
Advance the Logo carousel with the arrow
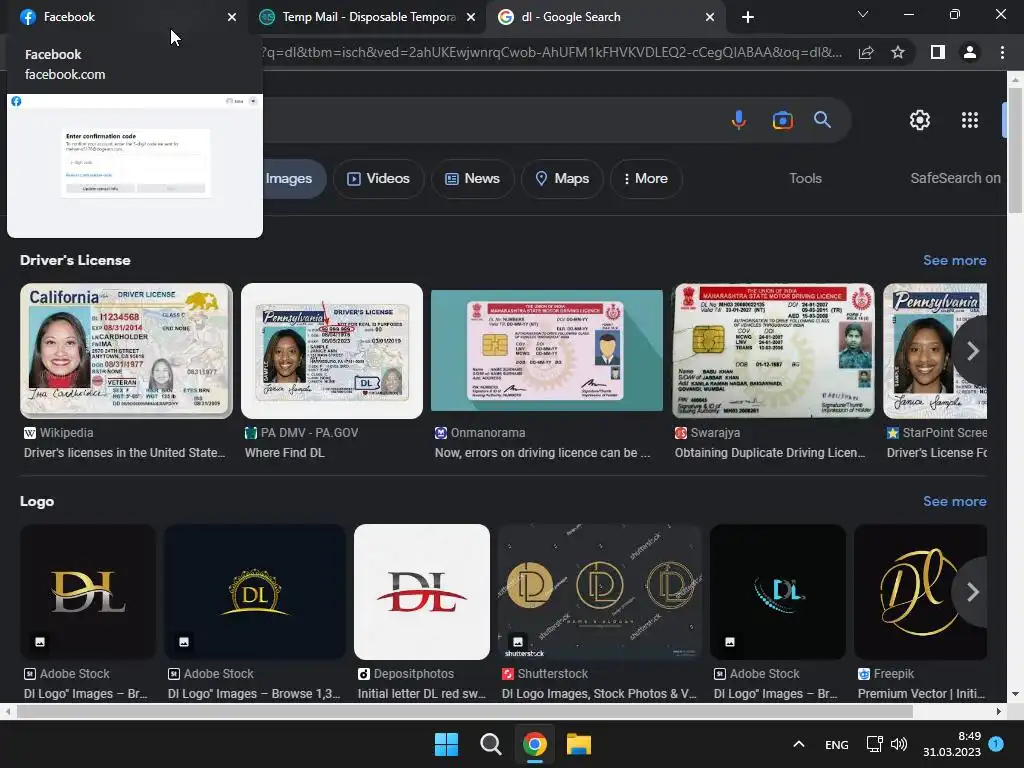972,592
